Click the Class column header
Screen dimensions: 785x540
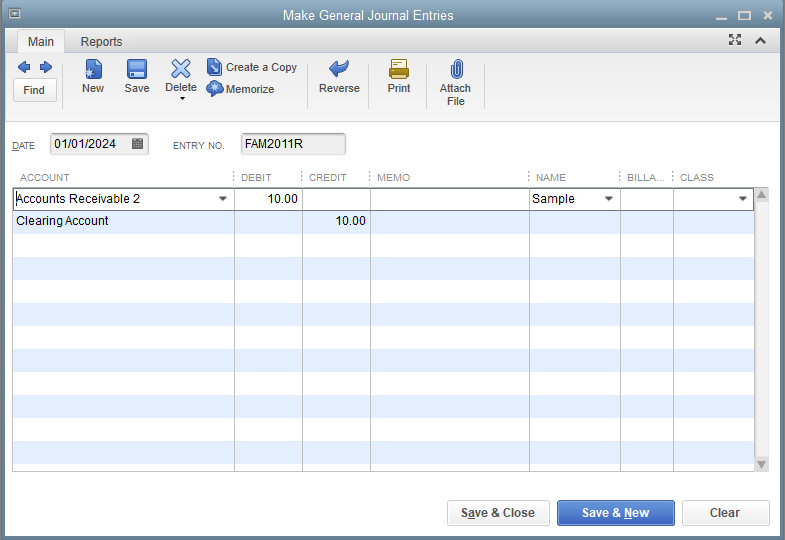click(697, 177)
